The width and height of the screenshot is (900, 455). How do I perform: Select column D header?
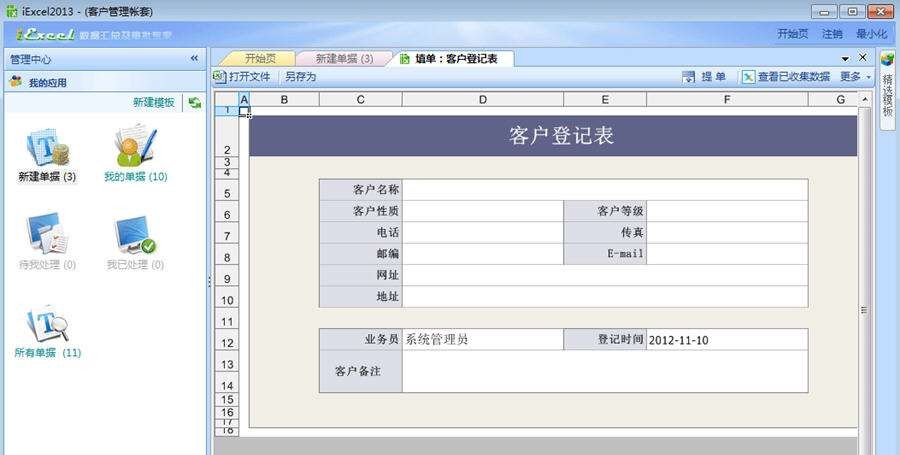[x=483, y=99]
